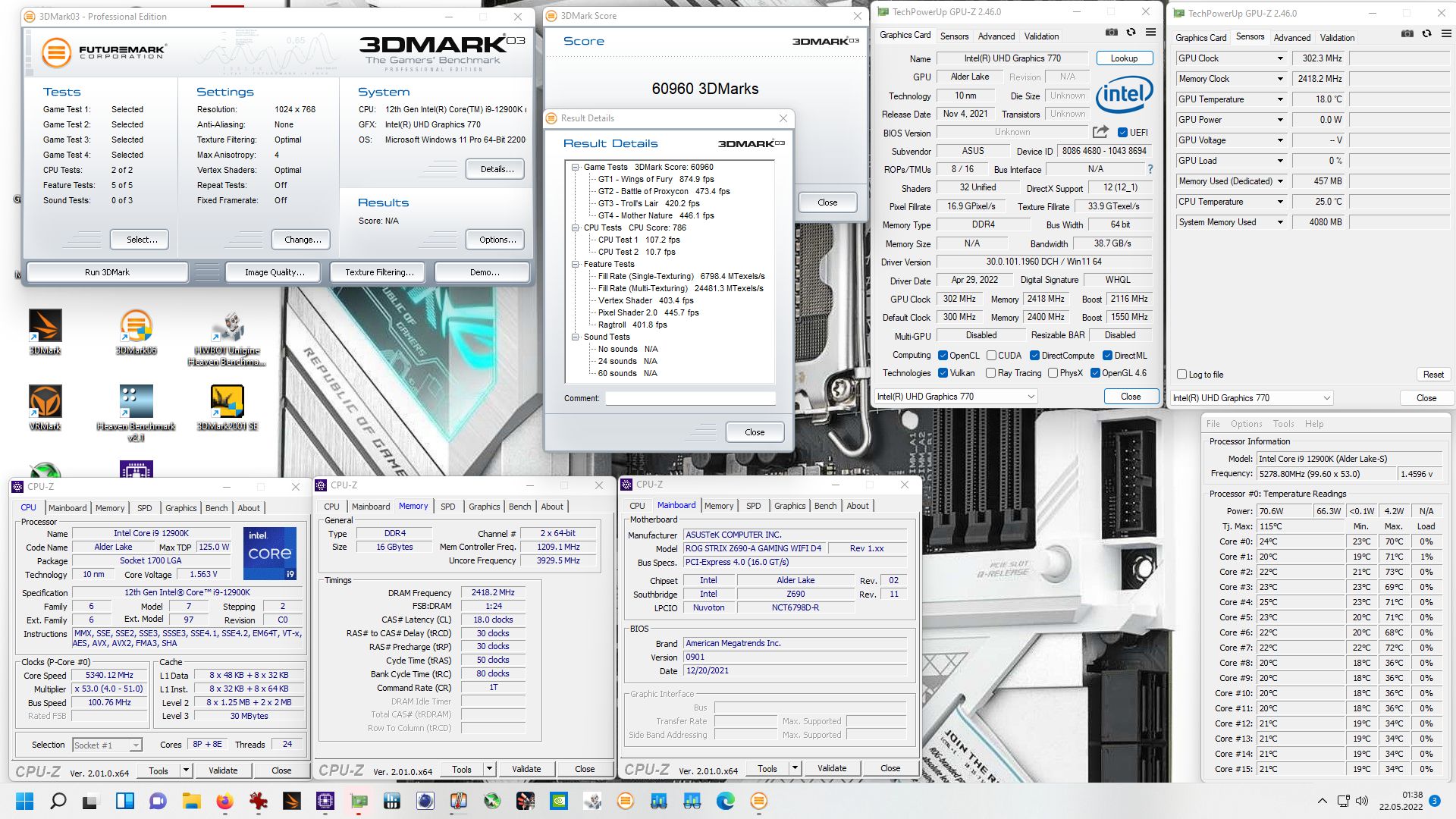Open the Core Temp Tools menu
The width and height of the screenshot is (1456, 819).
pyautogui.click(x=1283, y=424)
